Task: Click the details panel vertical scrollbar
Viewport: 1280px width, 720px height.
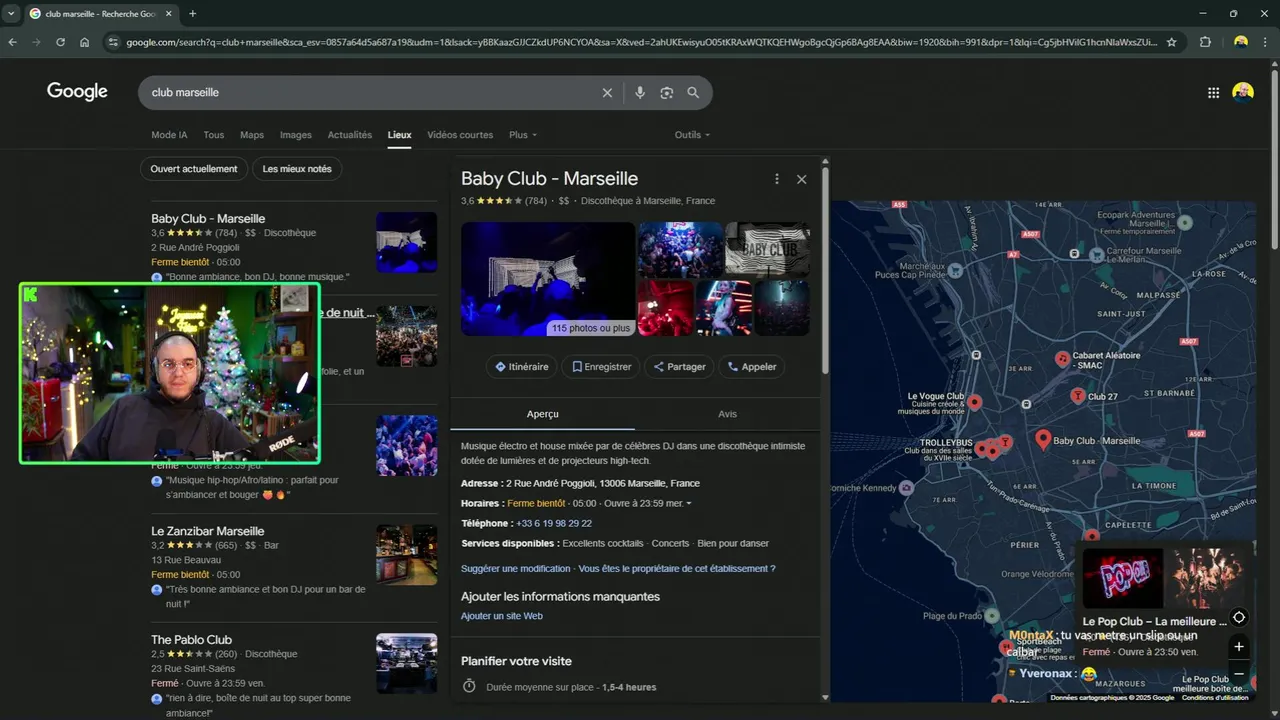Action: (x=825, y=270)
